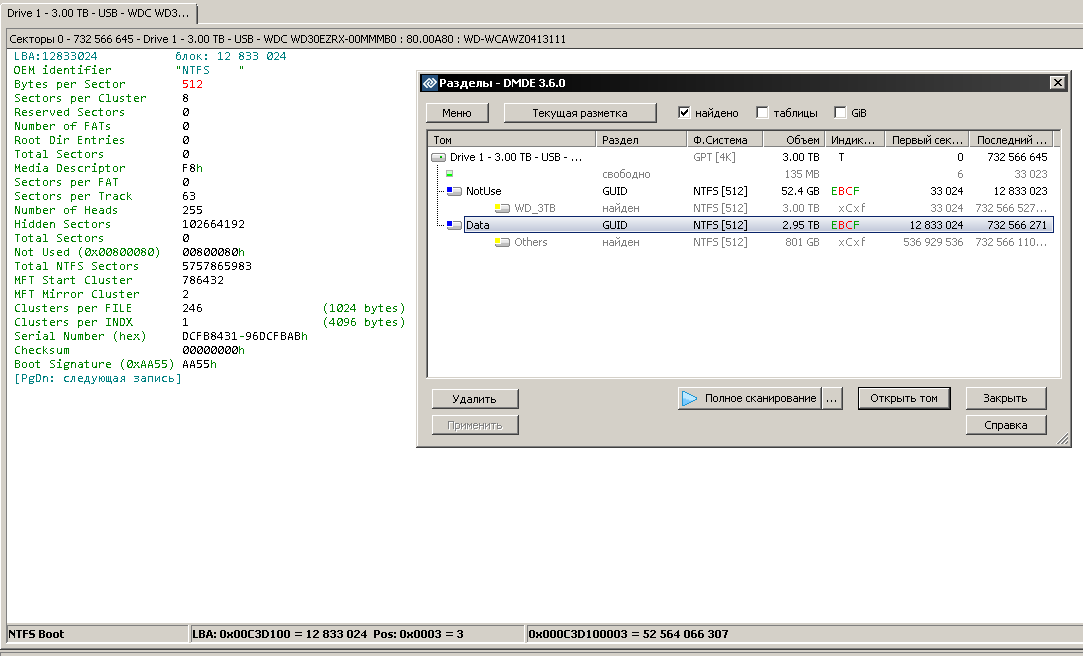Toggle the GiB units checkbox

pyautogui.click(x=840, y=113)
